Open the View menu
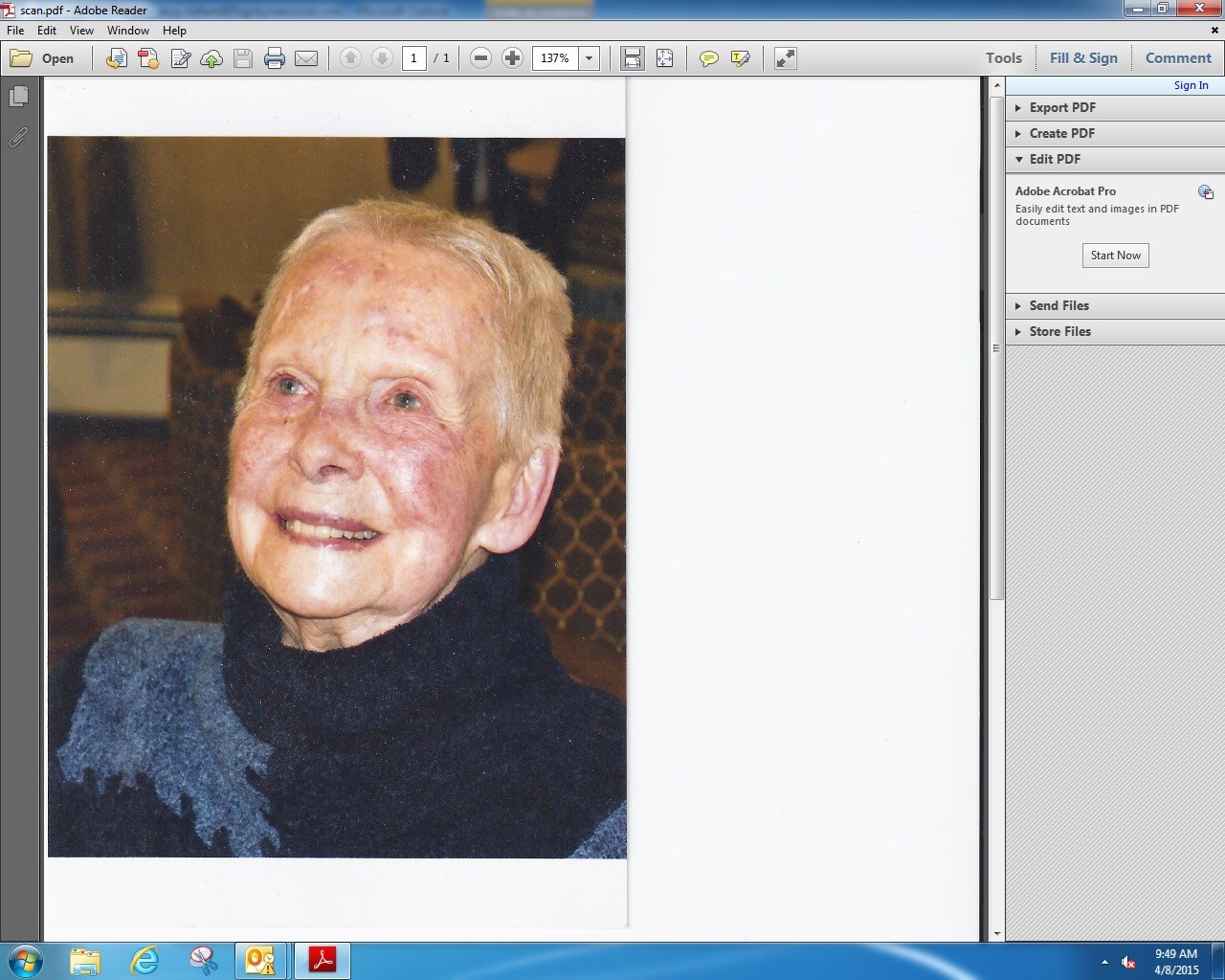This screenshot has height=980, width=1225. pos(81,30)
